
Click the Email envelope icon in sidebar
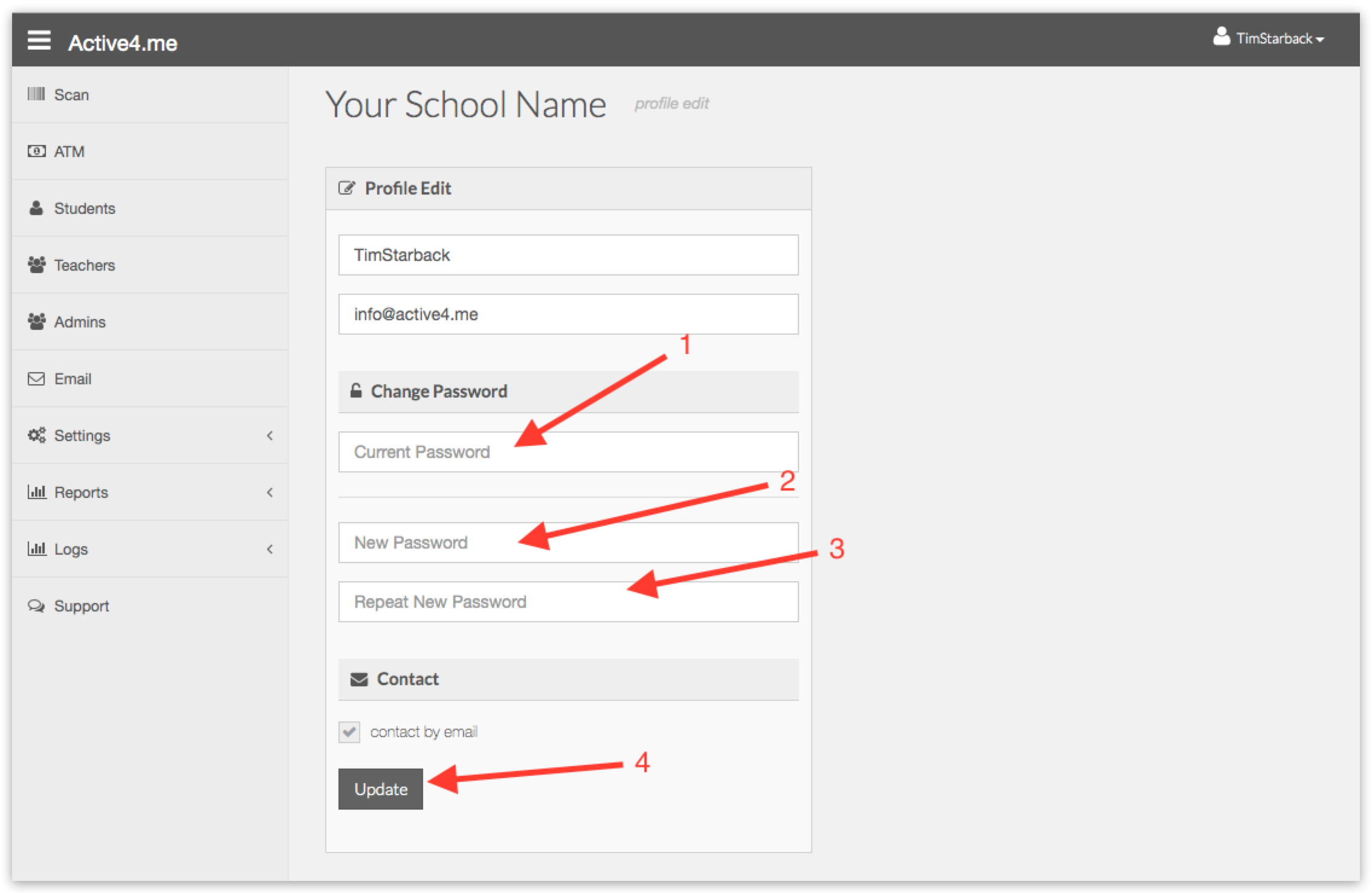(36, 379)
